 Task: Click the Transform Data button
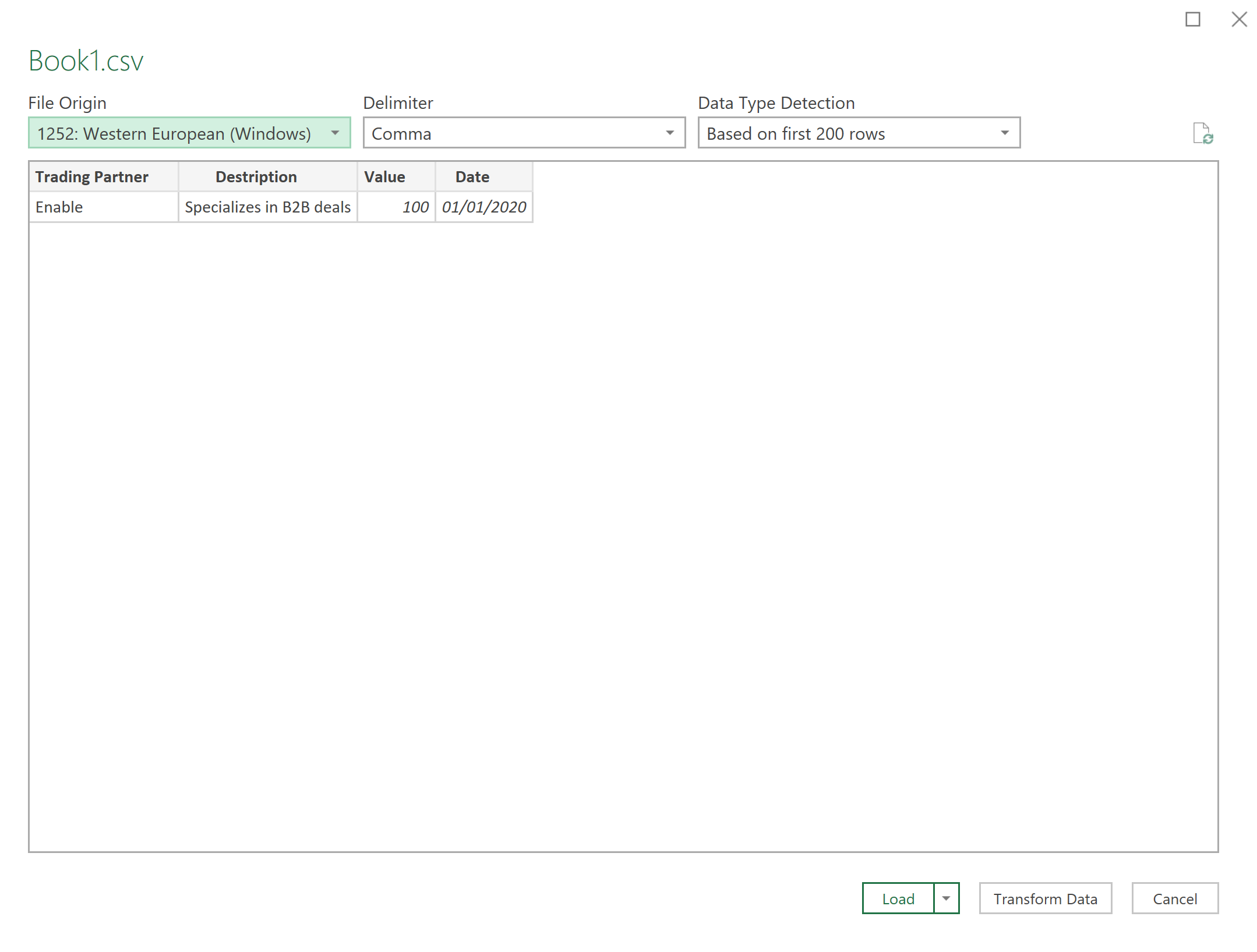tap(1045, 898)
